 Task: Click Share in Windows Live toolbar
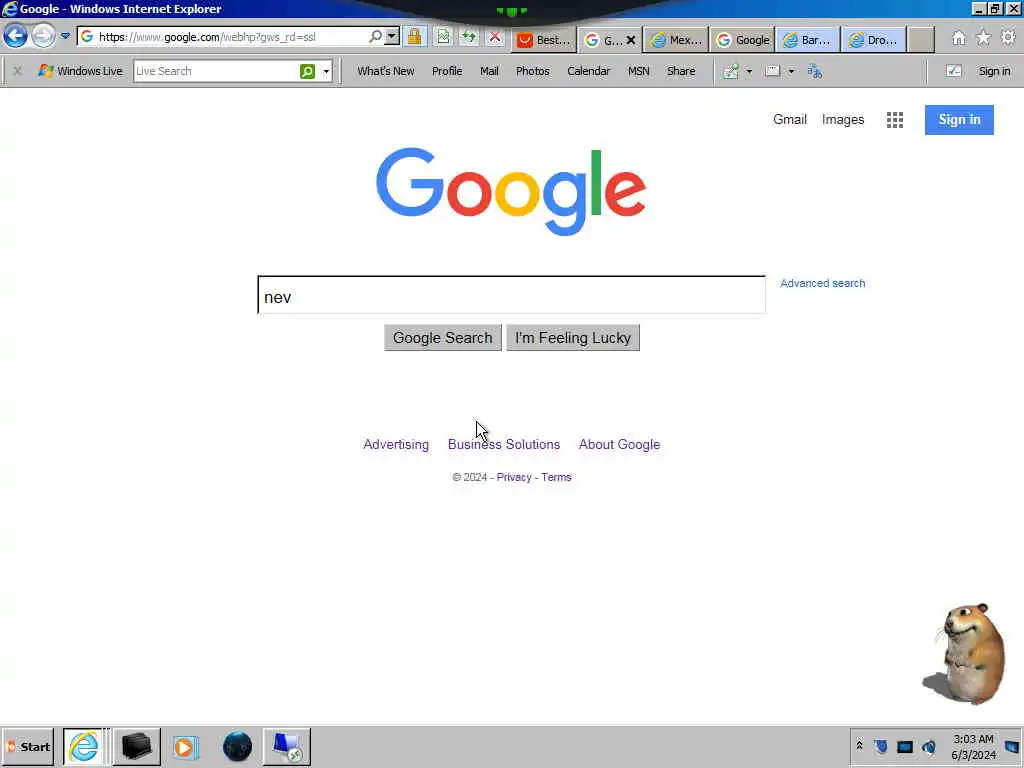[680, 71]
